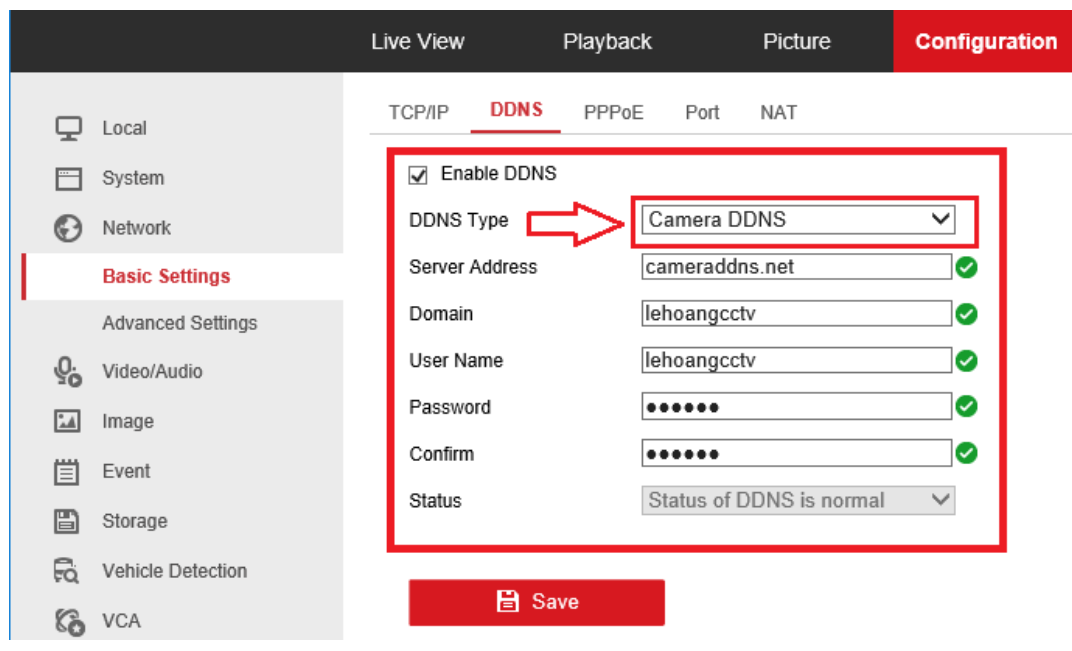Select the Storage disk icon
Viewport: 1072px width, 651px height.
pos(68,521)
